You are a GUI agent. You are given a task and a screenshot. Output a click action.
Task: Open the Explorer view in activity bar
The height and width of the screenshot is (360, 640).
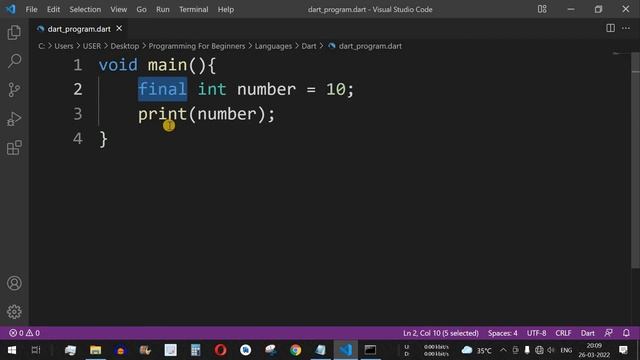(14, 33)
